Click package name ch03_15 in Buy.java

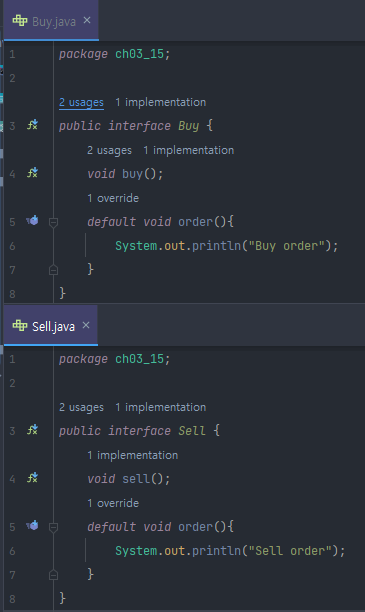tap(139, 54)
